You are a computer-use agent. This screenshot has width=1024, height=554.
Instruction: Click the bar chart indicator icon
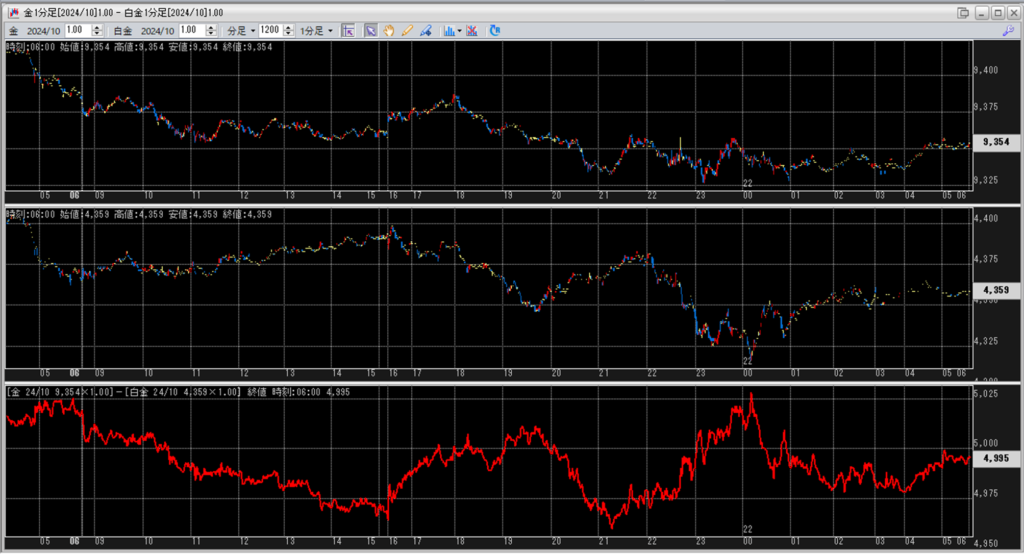(x=447, y=31)
